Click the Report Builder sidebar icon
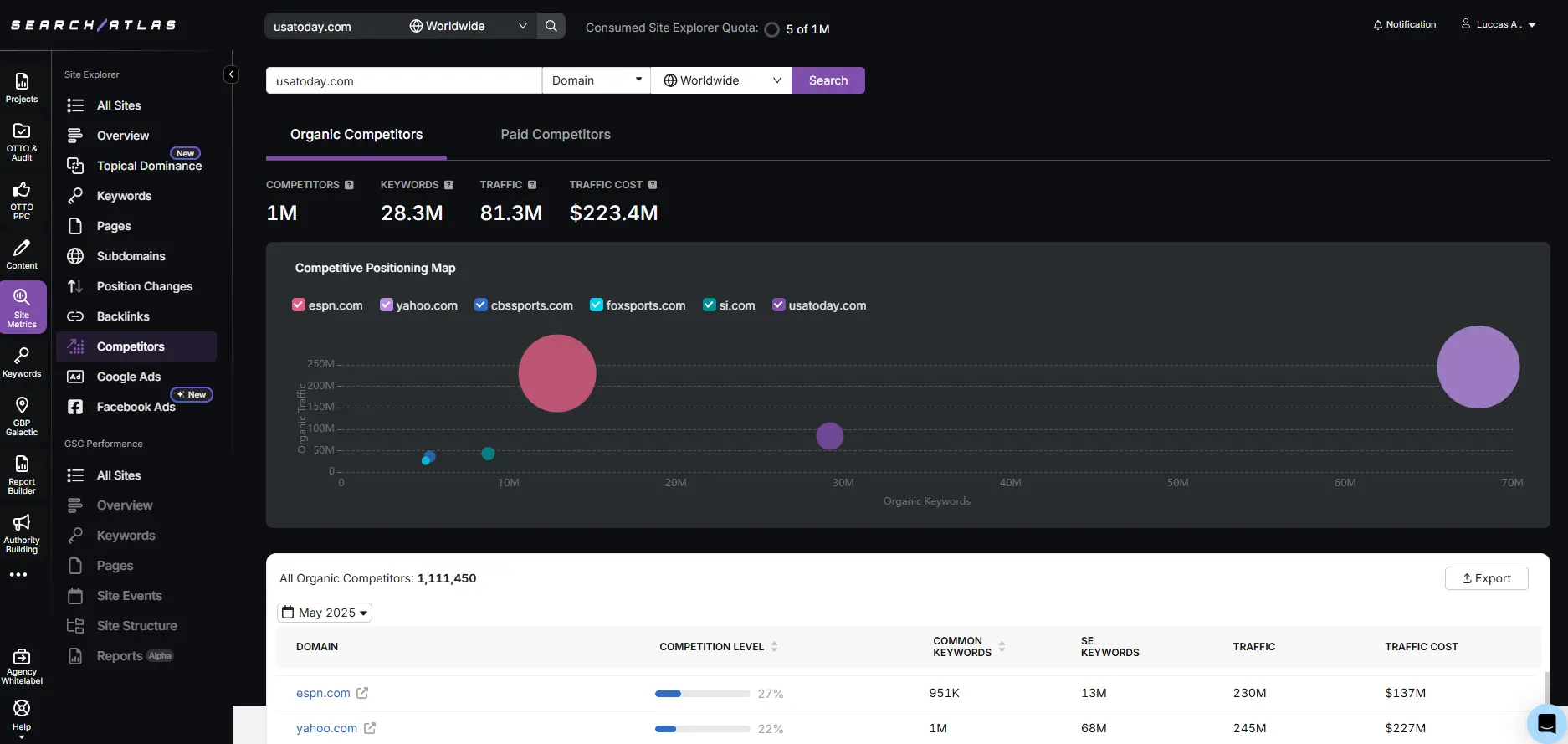The width and height of the screenshot is (1568, 744). tap(22, 473)
